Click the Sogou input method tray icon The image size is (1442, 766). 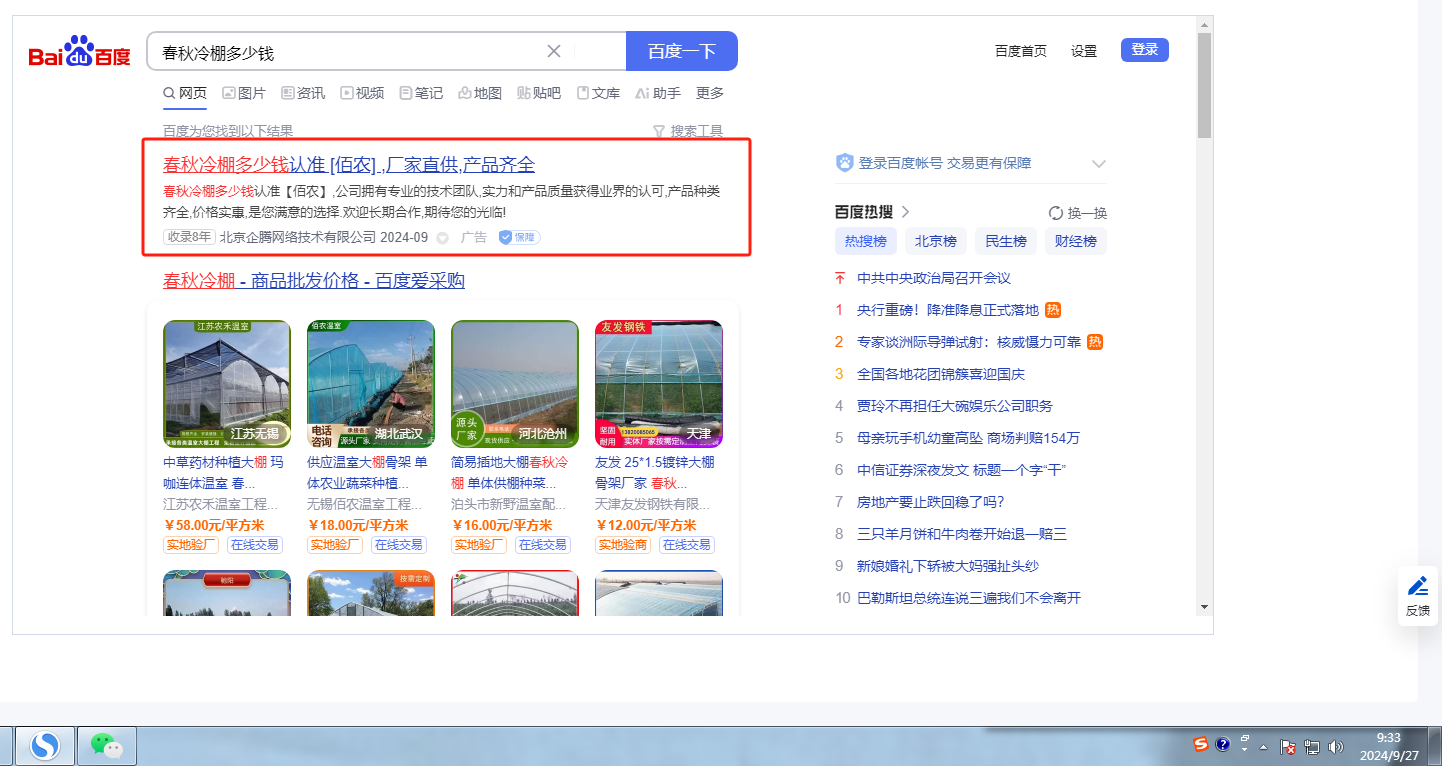pos(1201,744)
